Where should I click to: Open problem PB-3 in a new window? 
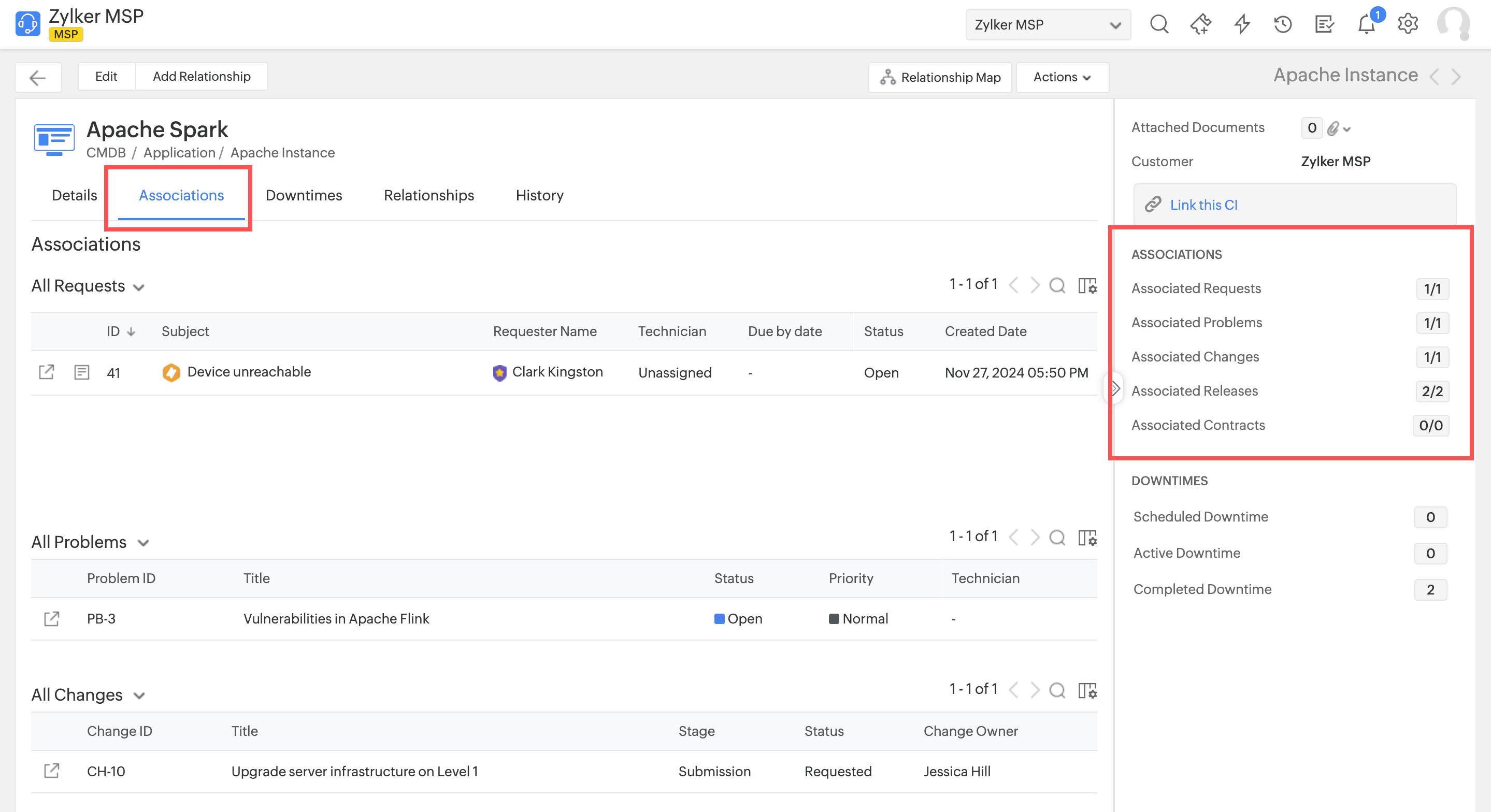[51, 619]
